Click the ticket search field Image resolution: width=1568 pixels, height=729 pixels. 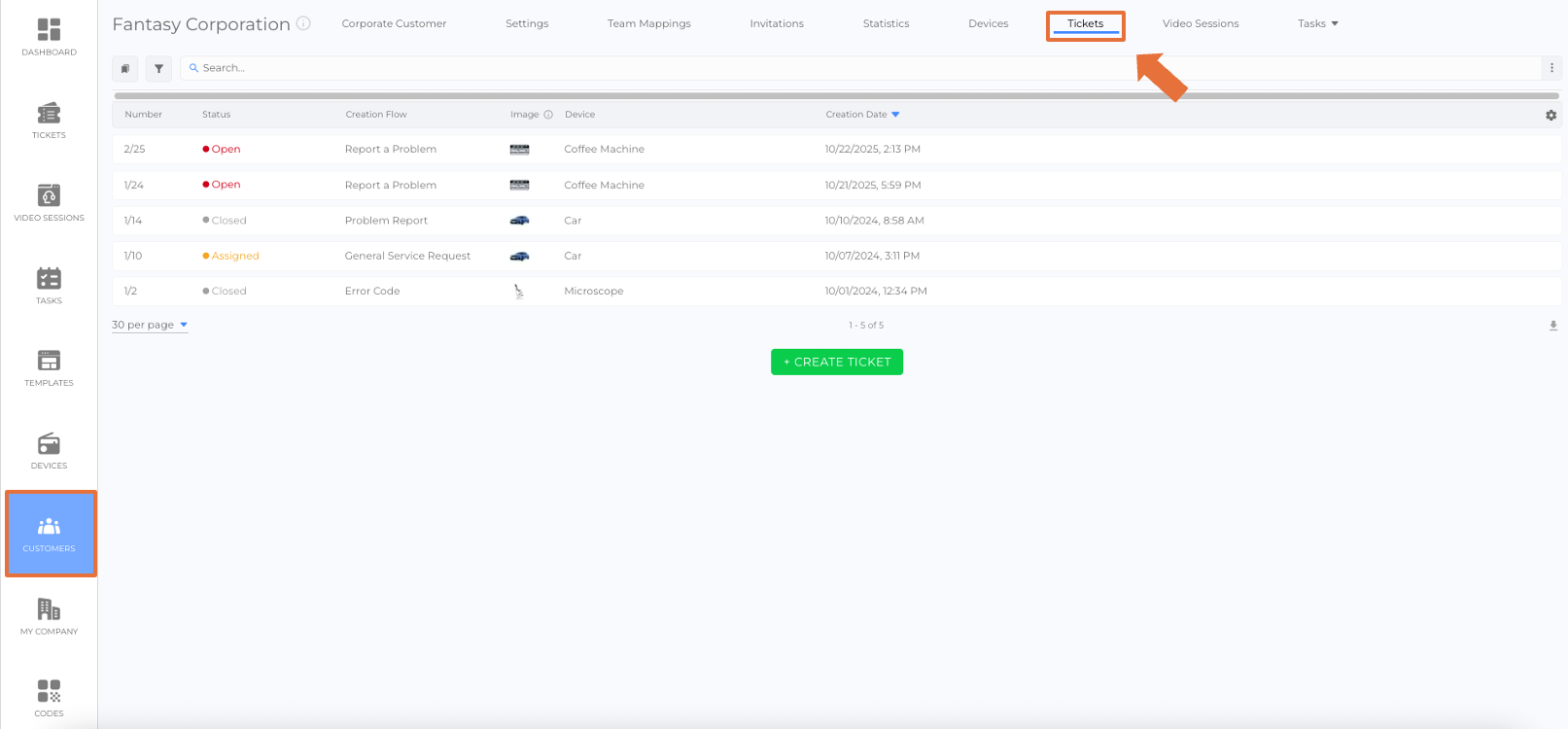click(855, 68)
